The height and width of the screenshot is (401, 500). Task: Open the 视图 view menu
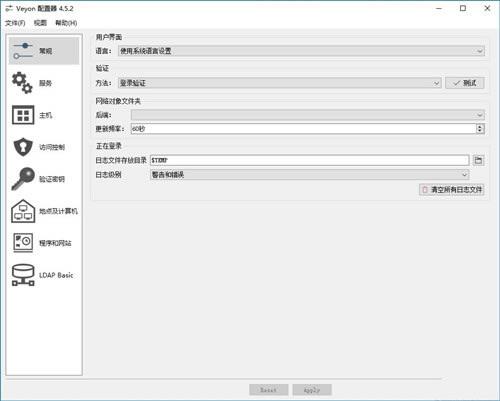pos(40,23)
